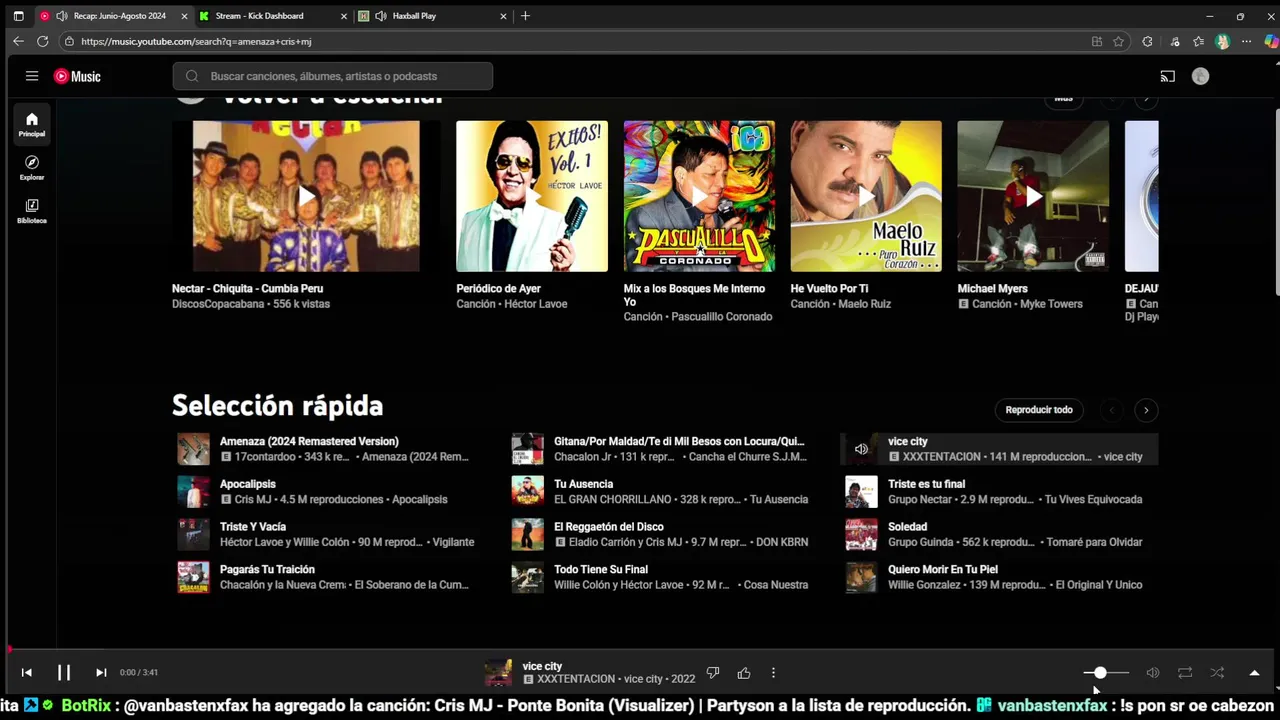The image size is (1280, 720).
Task: Open Apocalipsis by Cris MJ
Action: [248, 484]
